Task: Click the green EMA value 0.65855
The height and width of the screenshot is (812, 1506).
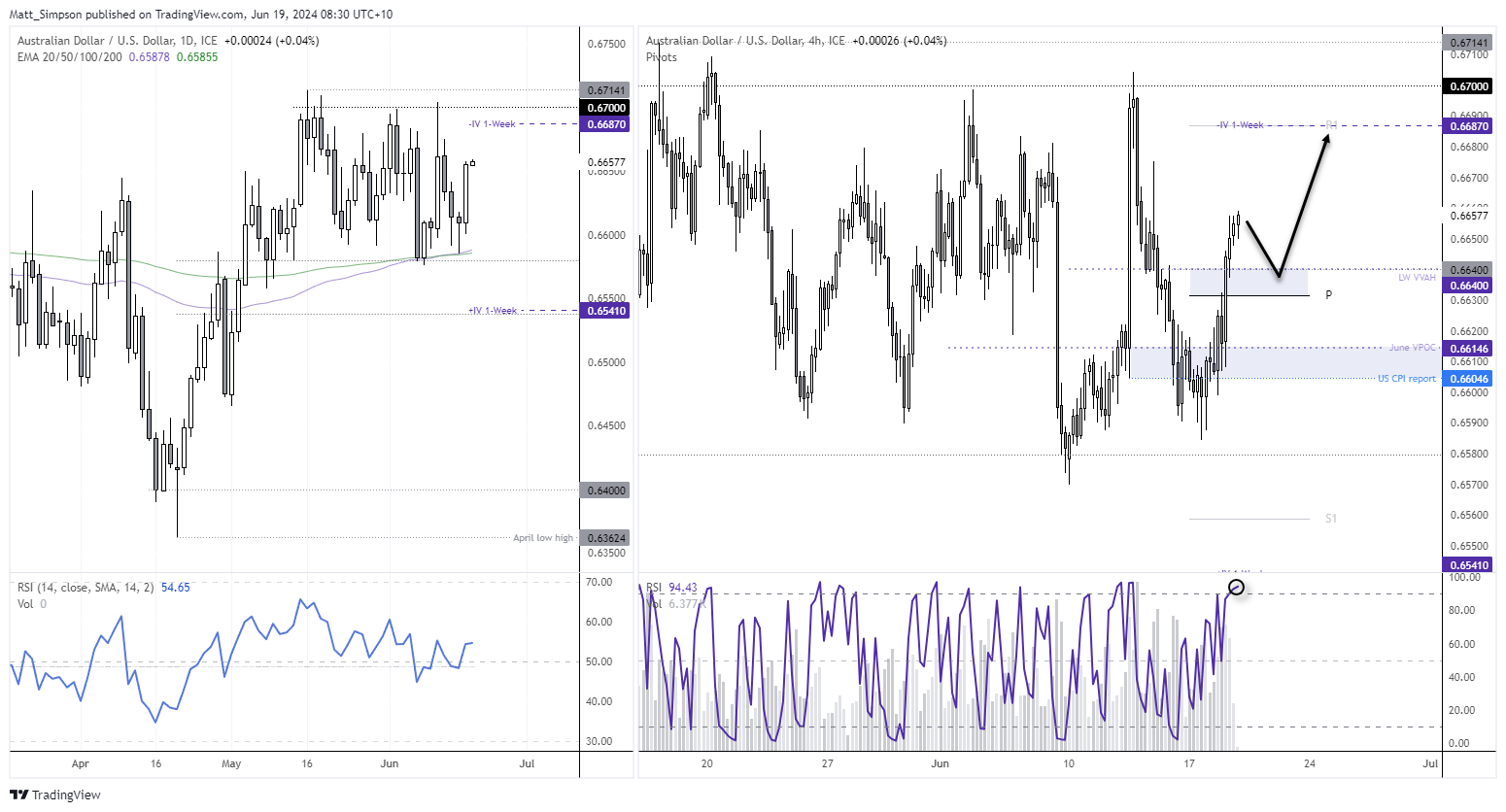Action: [x=197, y=57]
